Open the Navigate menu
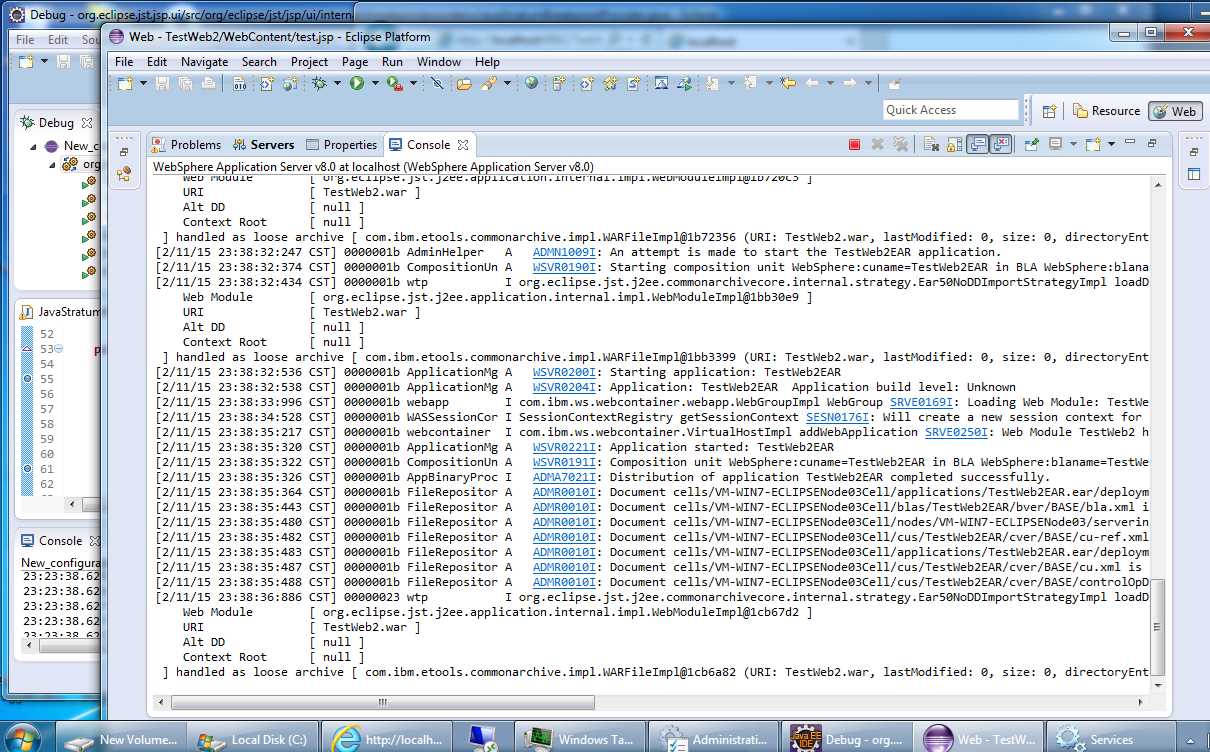1210x752 pixels. pyautogui.click(x=204, y=62)
